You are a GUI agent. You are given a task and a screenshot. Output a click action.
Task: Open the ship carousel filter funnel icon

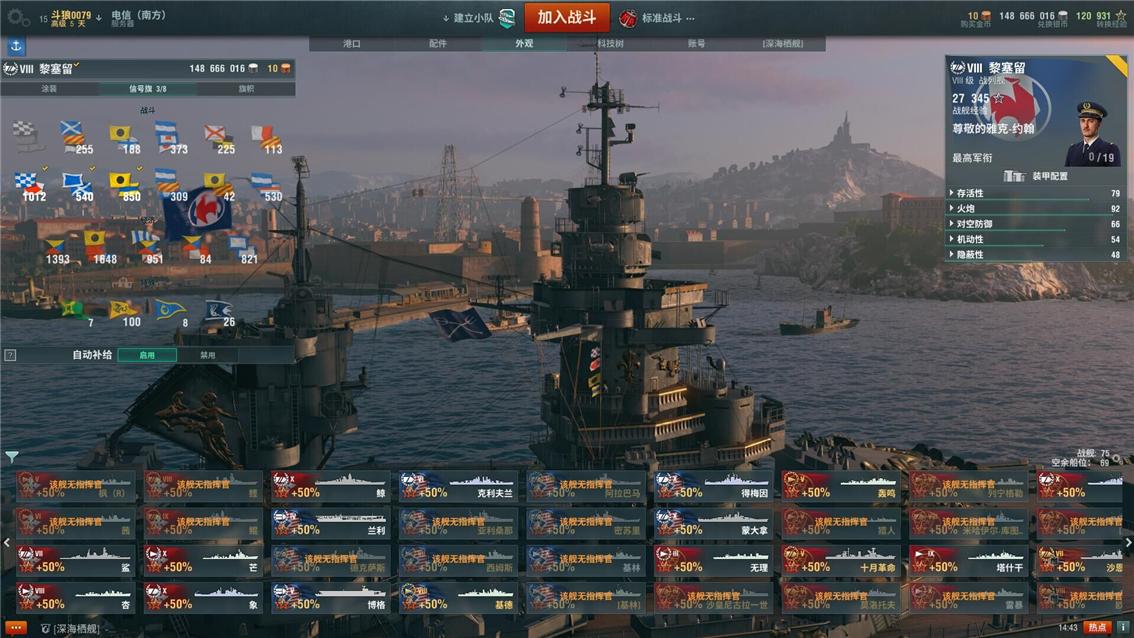[11, 456]
